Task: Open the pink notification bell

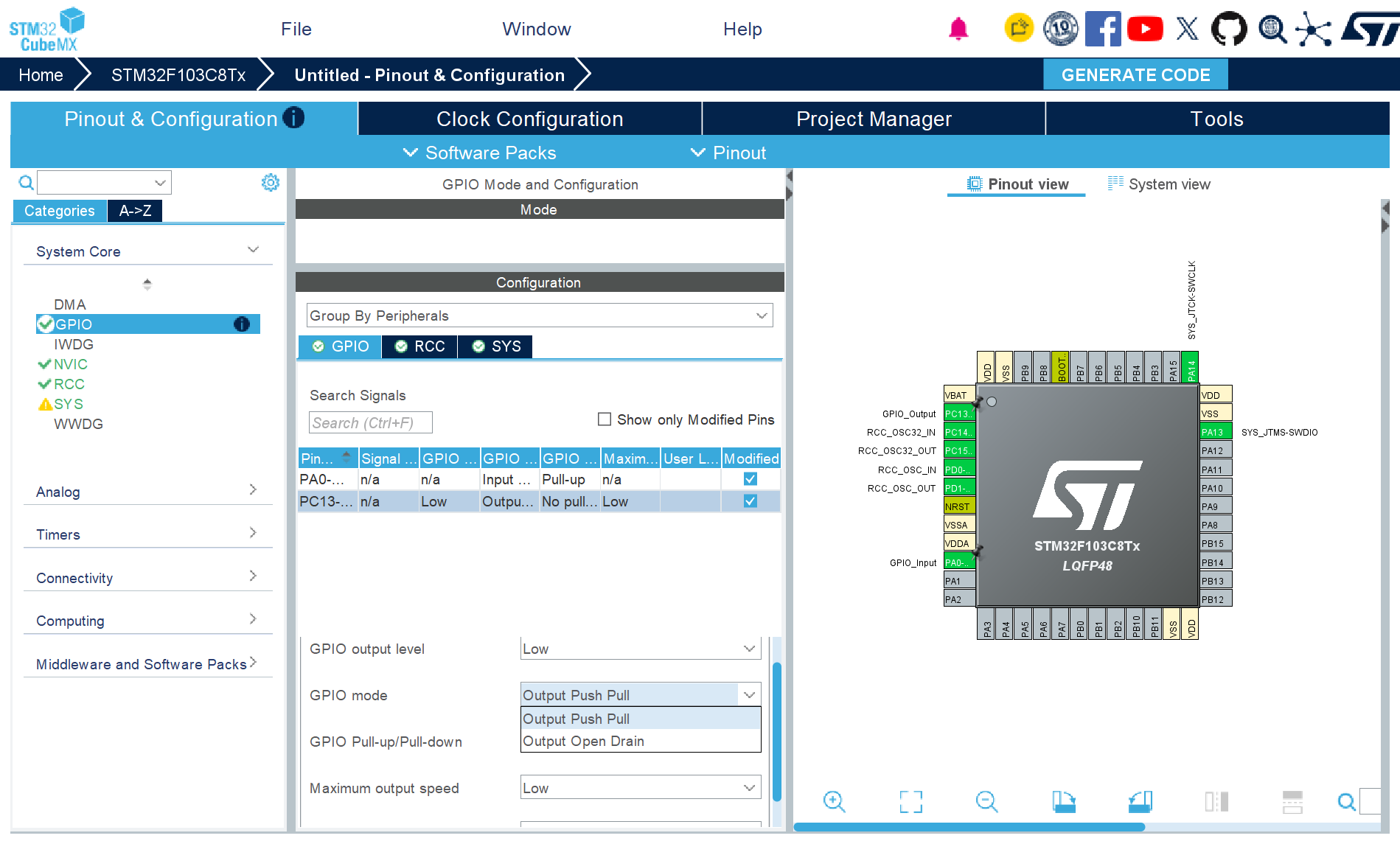Action: tap(958, 29)
